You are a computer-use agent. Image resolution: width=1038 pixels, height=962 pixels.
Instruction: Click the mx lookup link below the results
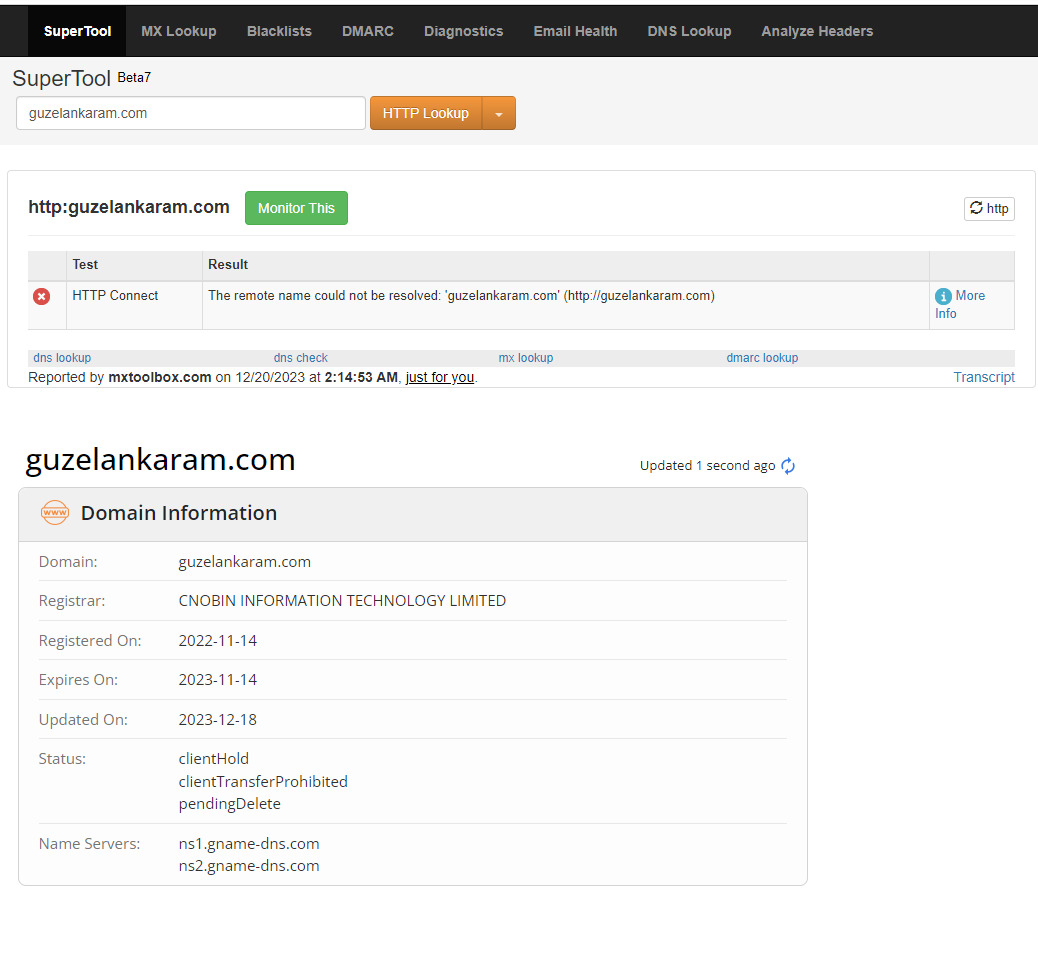525,357
